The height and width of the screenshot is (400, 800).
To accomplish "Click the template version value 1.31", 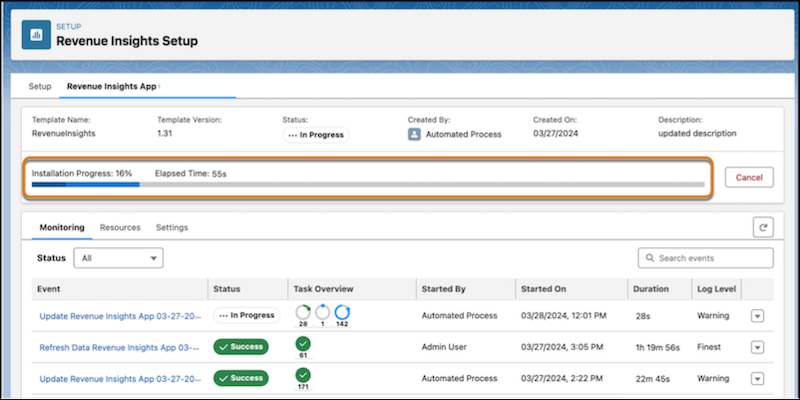I will coord(165,134).
